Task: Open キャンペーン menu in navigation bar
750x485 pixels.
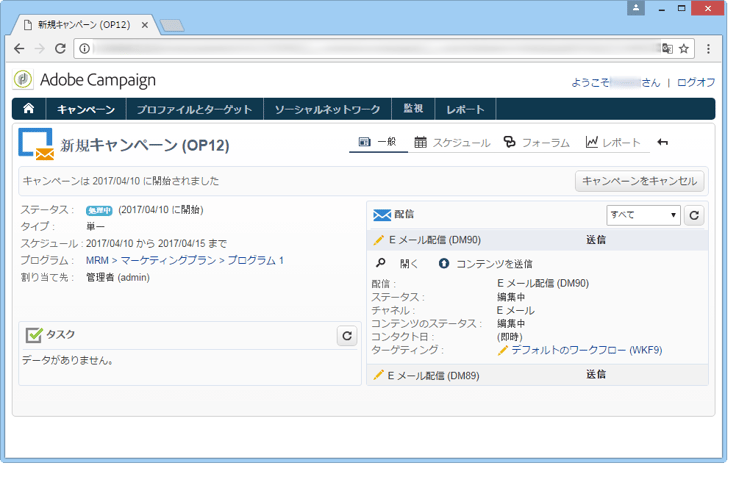Action: [86, 110]
